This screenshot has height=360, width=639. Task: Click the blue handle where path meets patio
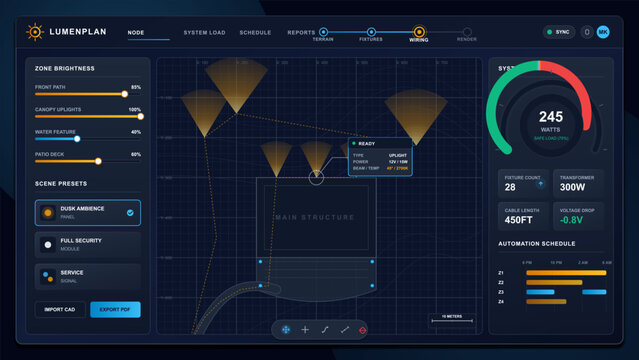260,286
